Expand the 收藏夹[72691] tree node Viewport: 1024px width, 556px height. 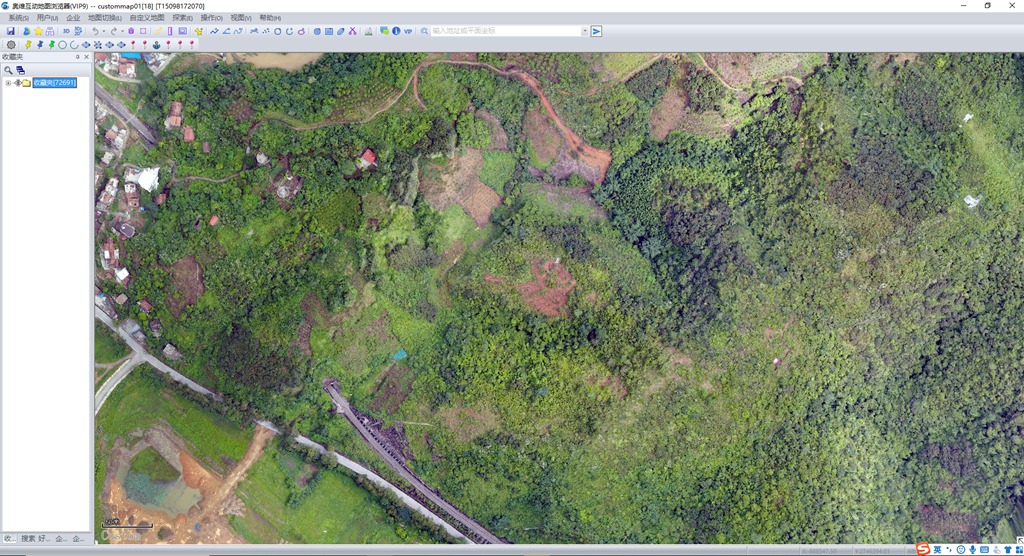8,83
